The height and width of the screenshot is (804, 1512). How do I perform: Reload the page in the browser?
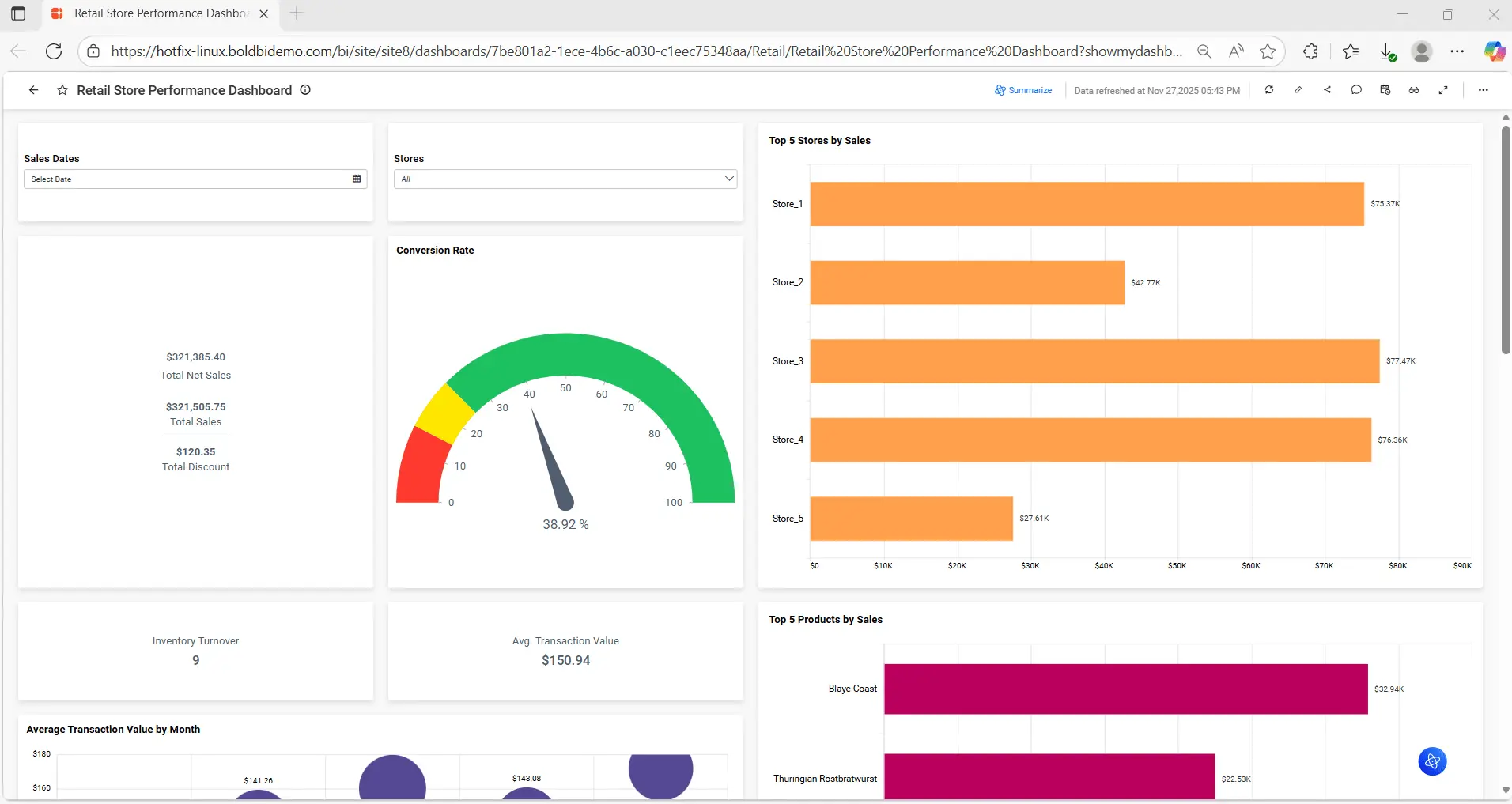point(54,51)
